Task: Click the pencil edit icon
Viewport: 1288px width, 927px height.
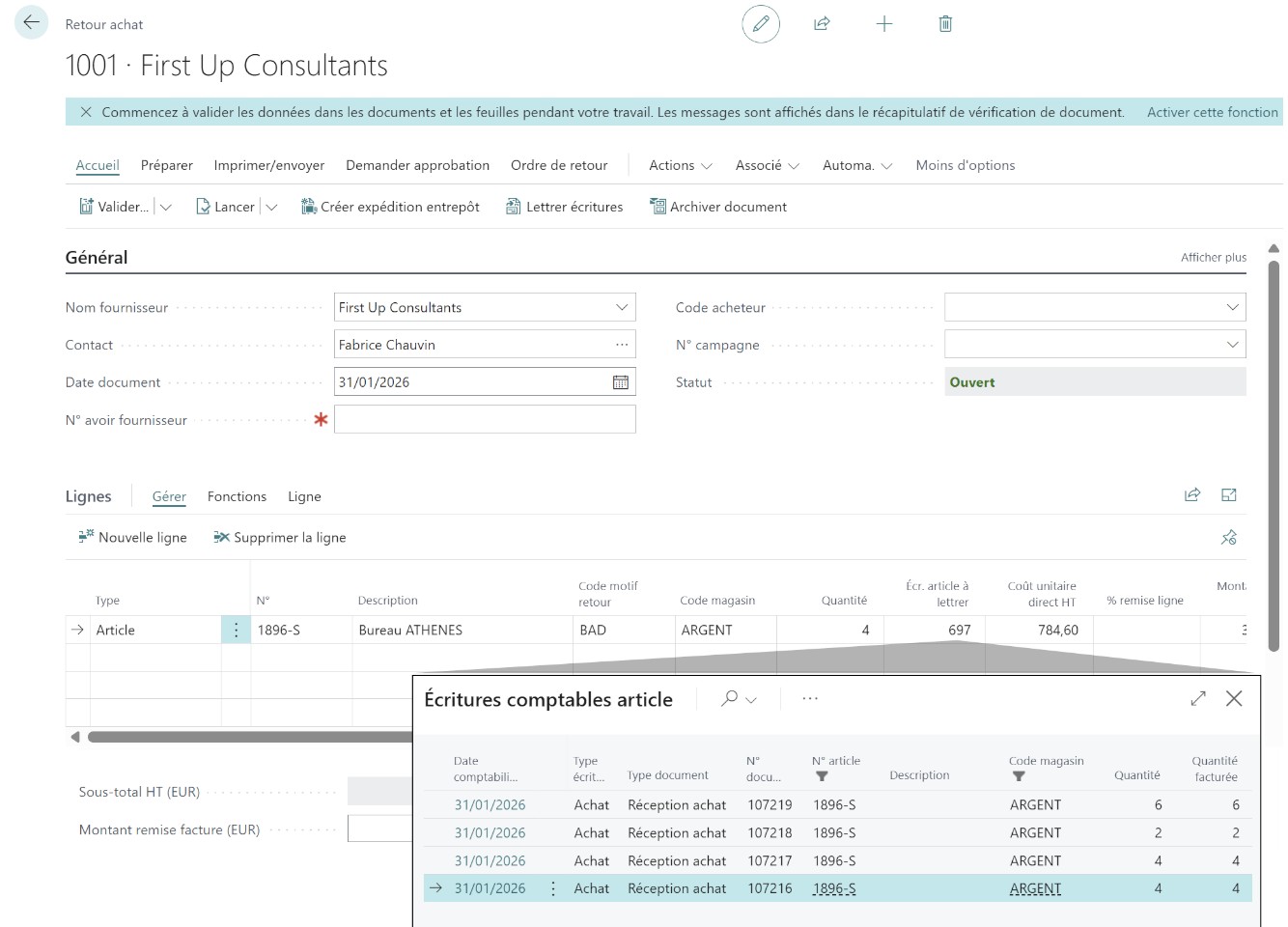Action: pos(761,24)
